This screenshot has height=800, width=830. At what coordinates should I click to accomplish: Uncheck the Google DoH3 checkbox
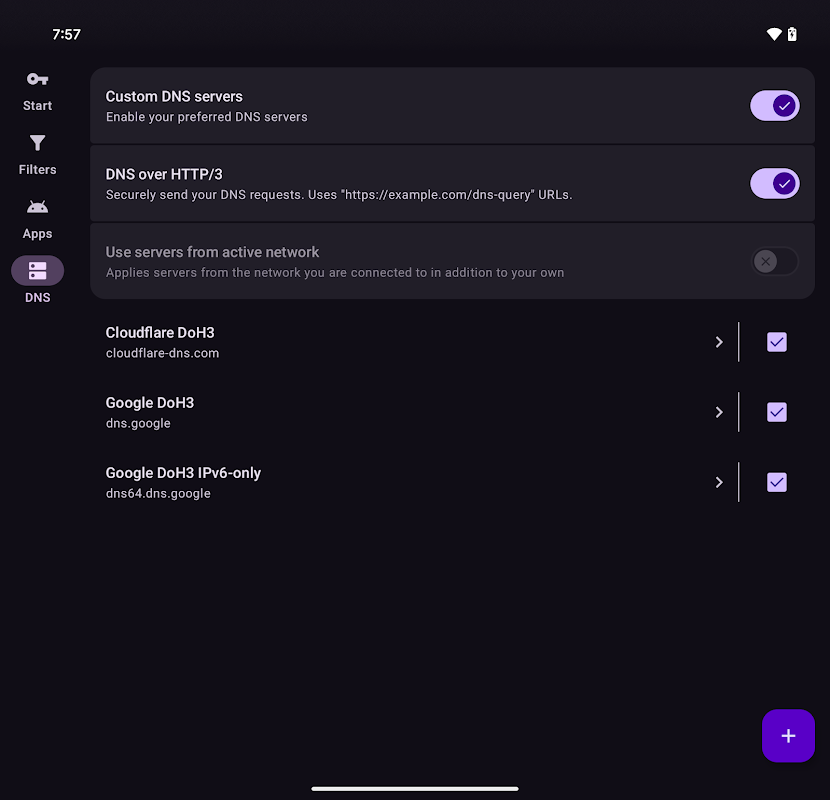tap(777, 412)
